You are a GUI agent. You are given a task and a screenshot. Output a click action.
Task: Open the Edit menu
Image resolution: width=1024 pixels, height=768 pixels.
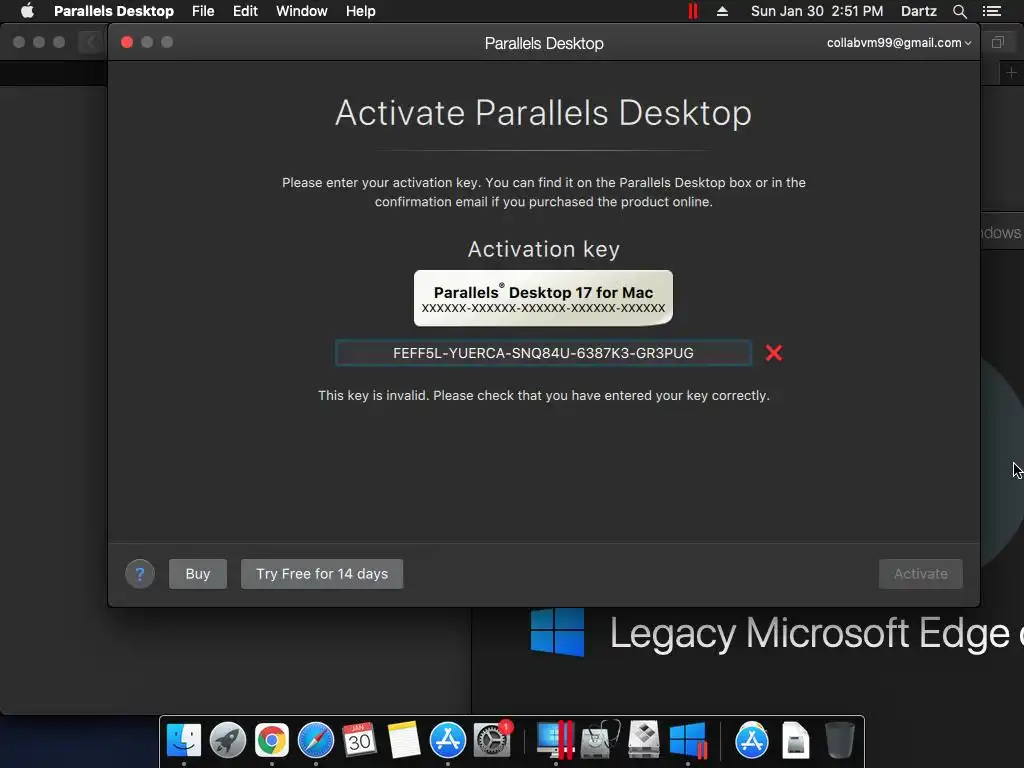click(x=245, y=11)
